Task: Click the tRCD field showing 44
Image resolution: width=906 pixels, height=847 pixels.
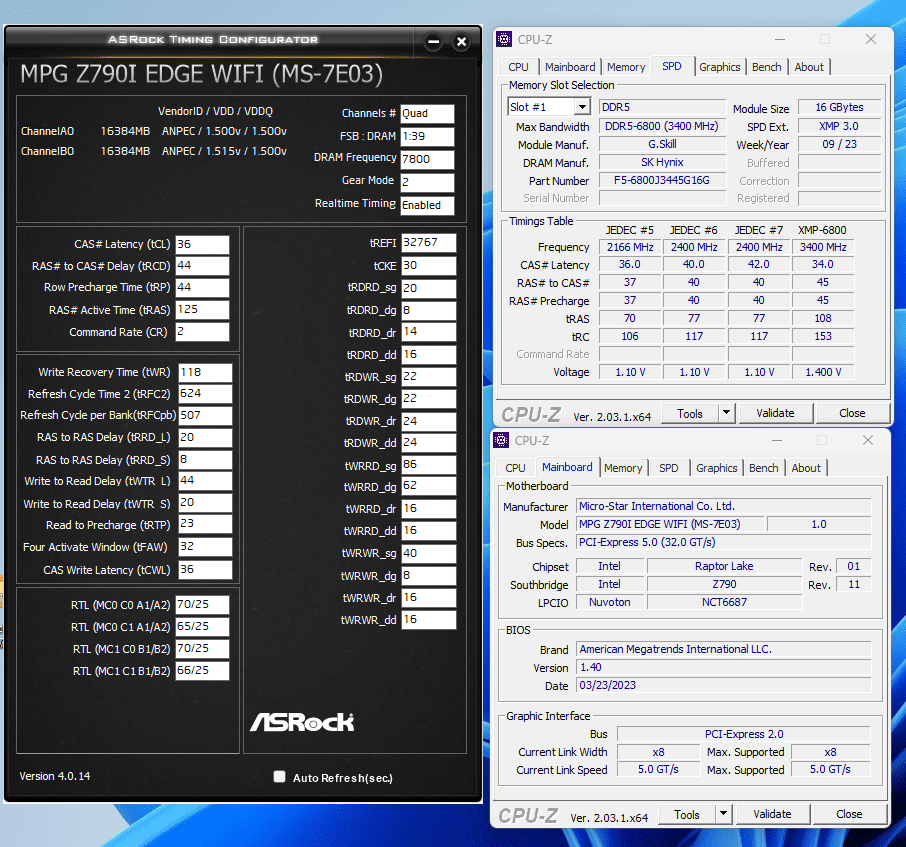Action: pos(202,266)
